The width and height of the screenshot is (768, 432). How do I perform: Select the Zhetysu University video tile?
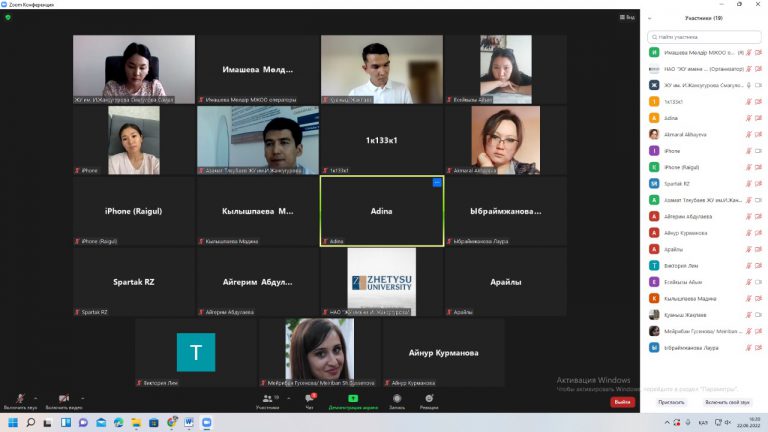[x=381, y=282]
